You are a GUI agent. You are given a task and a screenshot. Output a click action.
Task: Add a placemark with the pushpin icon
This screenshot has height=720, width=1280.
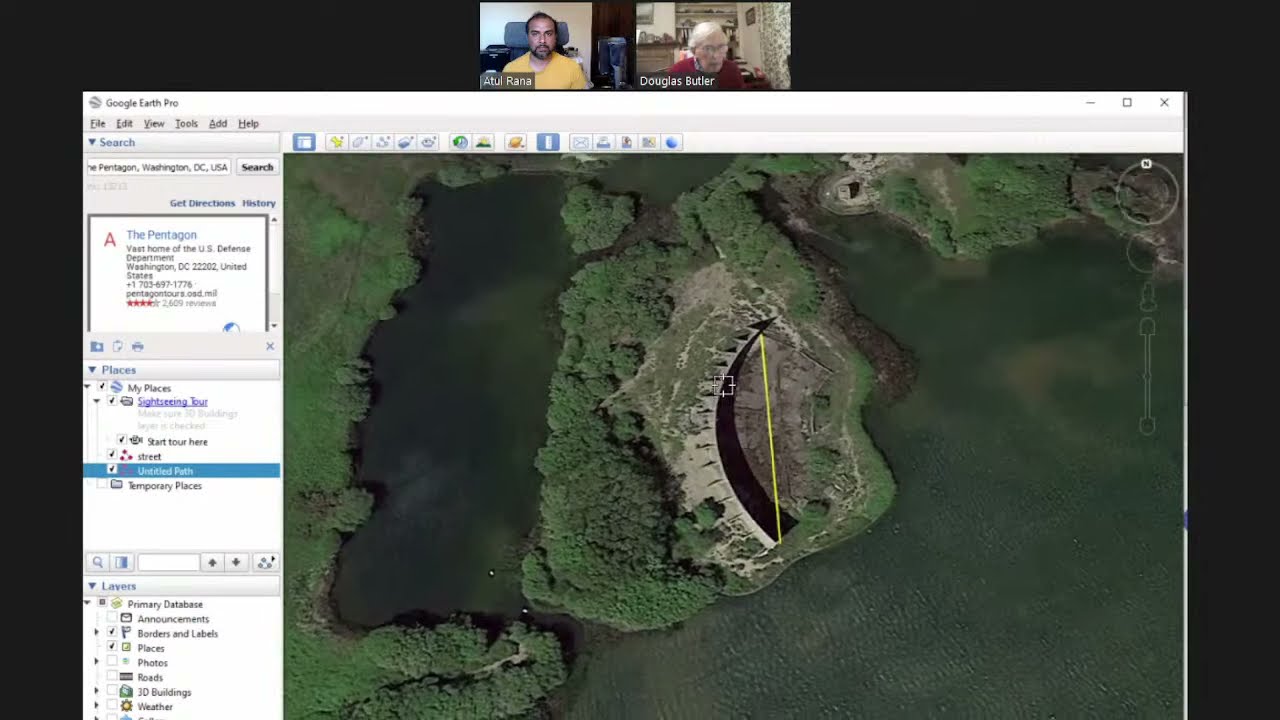337,142
